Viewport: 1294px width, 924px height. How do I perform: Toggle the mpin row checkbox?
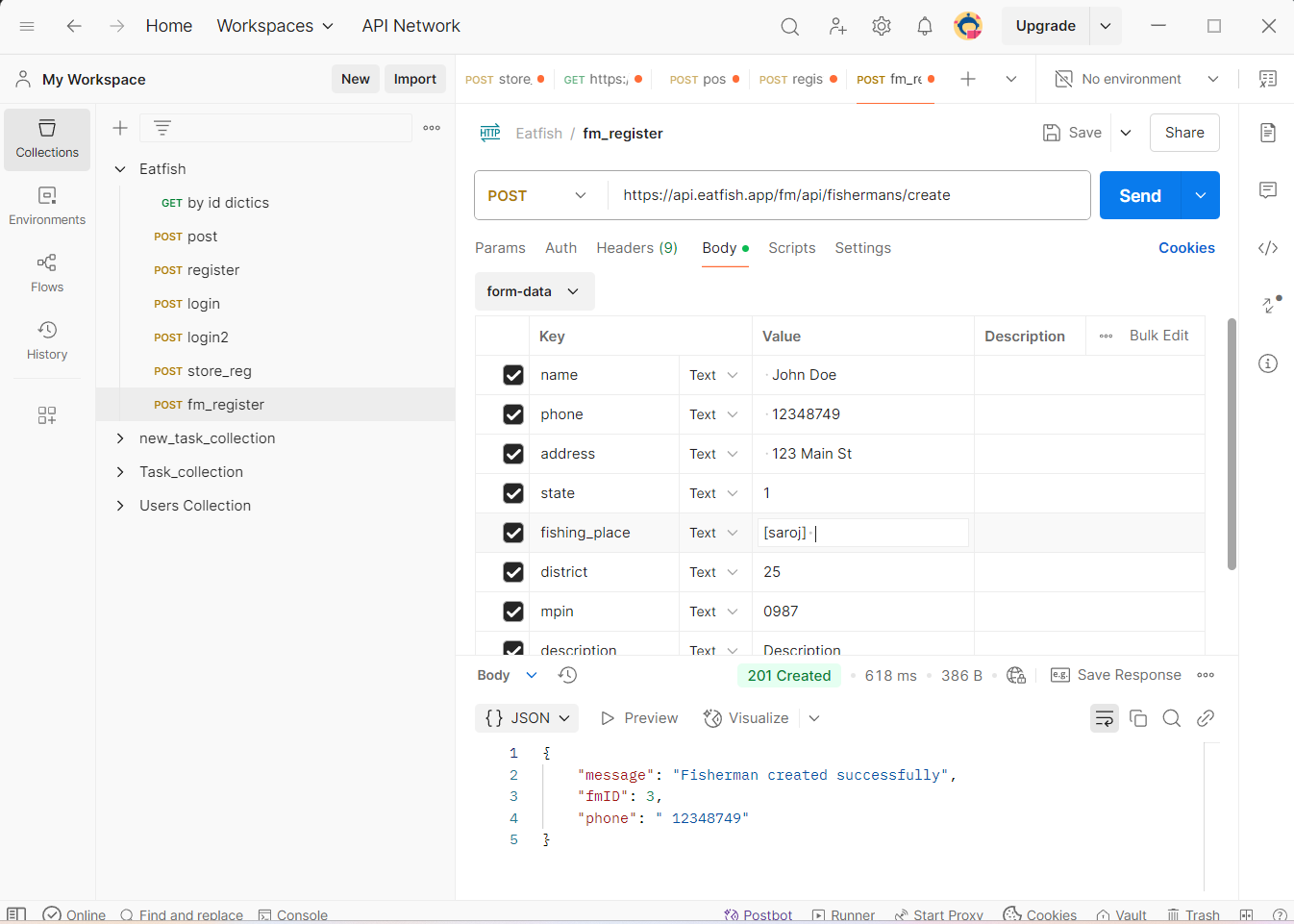(513, 612)
